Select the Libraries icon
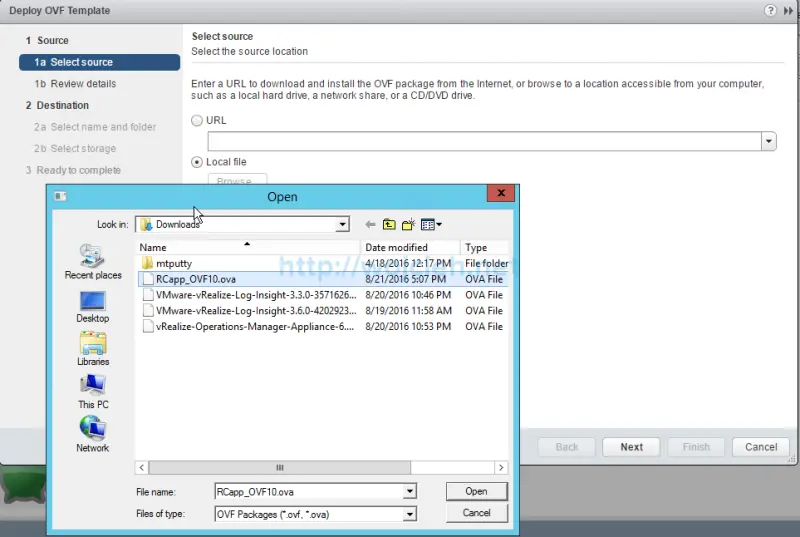This screenshot has width=800, height=537. click(93, 345)
